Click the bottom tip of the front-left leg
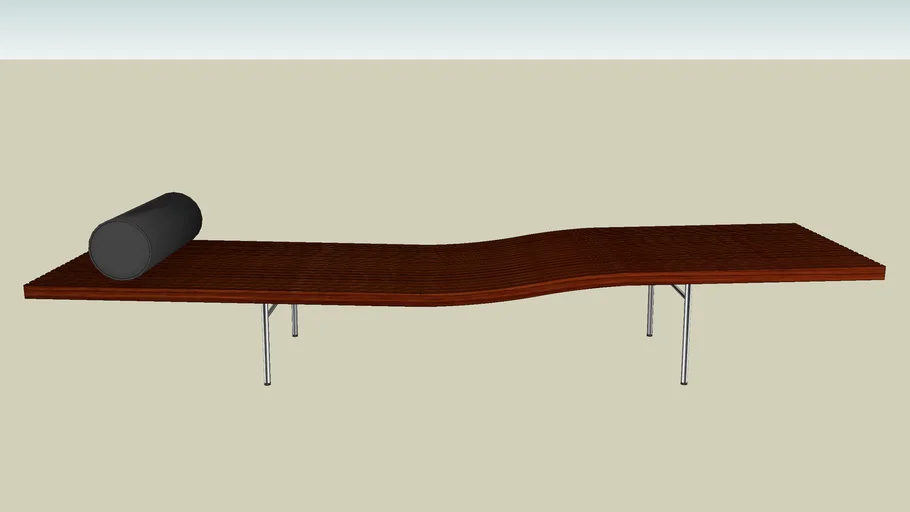Viewport: 910px width, 512px height. (x=267, y=382)
